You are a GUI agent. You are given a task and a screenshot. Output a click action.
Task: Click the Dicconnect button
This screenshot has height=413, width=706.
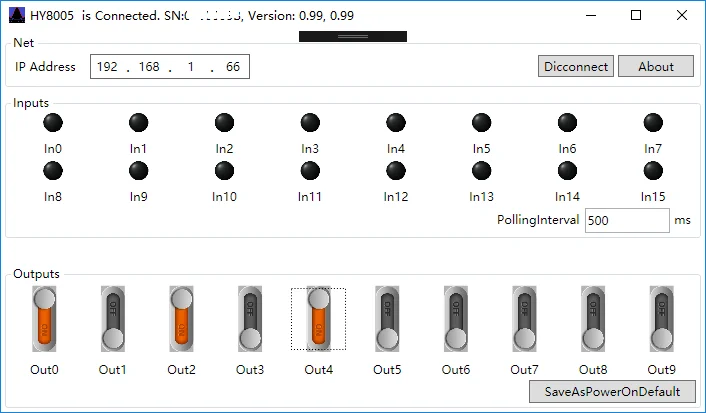point(576,66)
